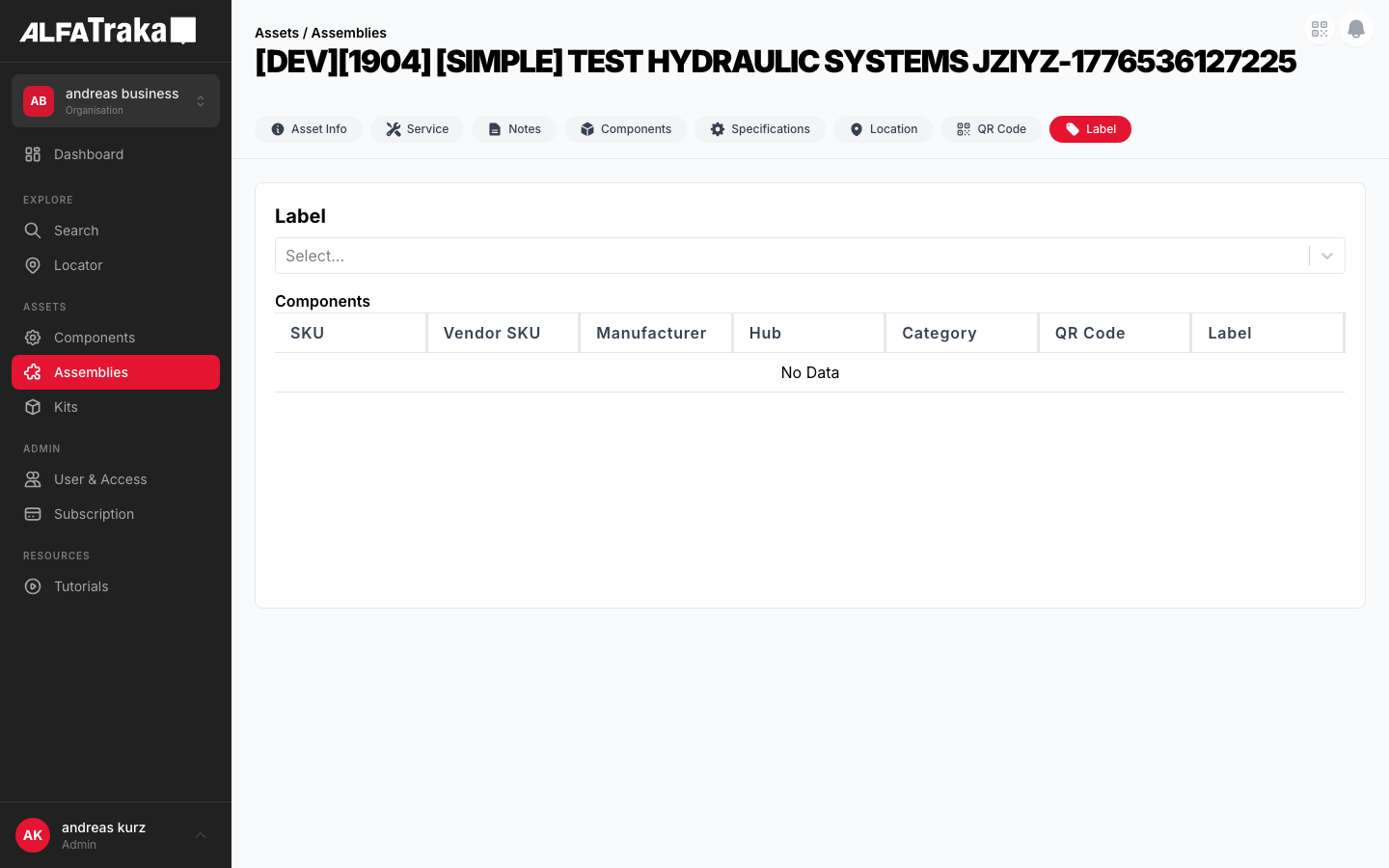
Task: Expand the andreas kurz user menu
Action: pos(201,835)
